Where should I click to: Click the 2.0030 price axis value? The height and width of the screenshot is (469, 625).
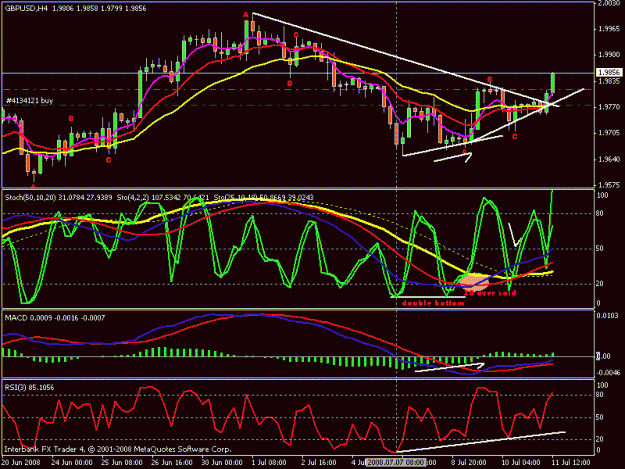[609, 3]
